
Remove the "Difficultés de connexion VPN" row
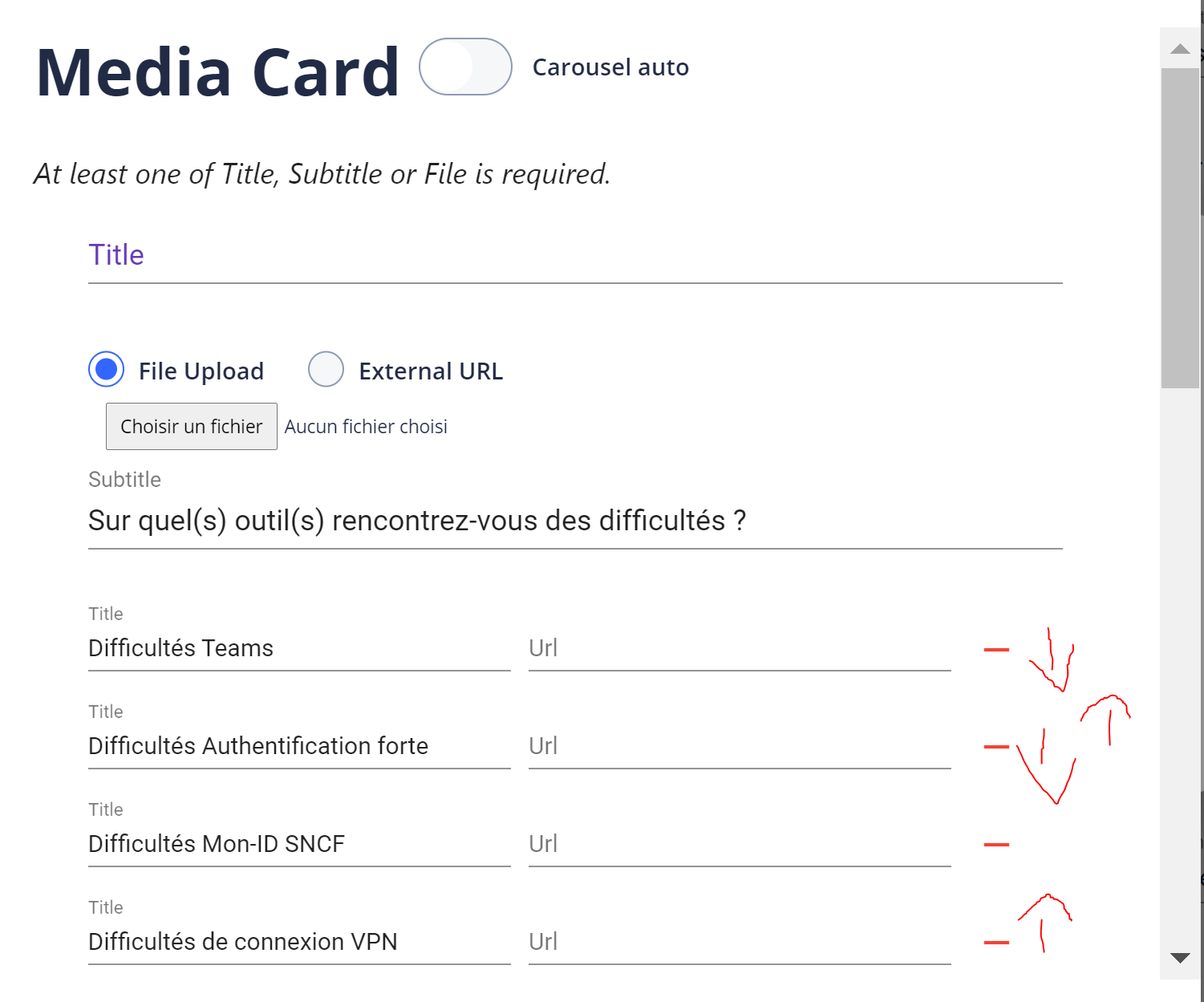pos(995,943)
